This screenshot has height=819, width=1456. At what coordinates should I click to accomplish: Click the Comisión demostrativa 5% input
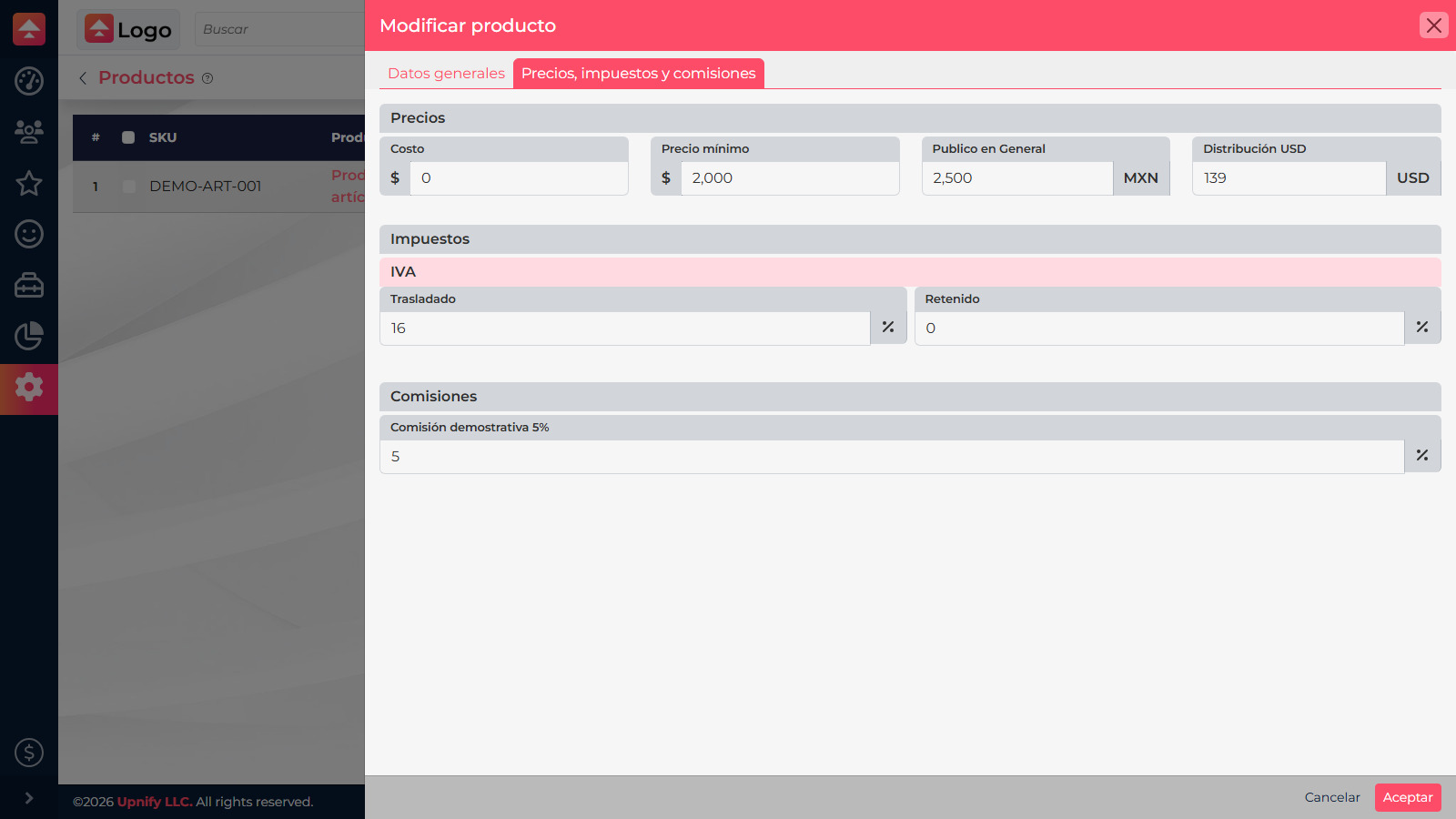pyautogui.click(x=892, y=457)
